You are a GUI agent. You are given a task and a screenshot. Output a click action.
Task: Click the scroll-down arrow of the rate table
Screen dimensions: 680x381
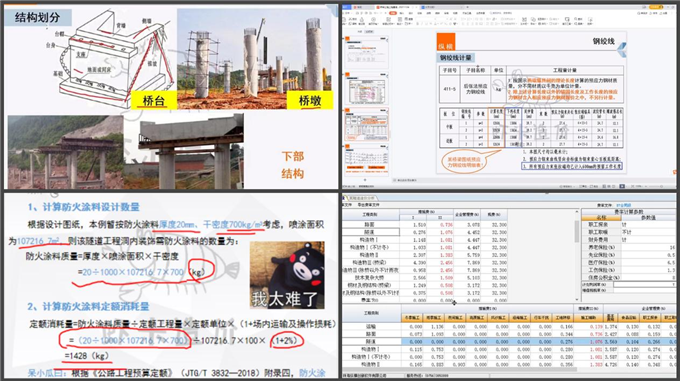coord(577,300)
